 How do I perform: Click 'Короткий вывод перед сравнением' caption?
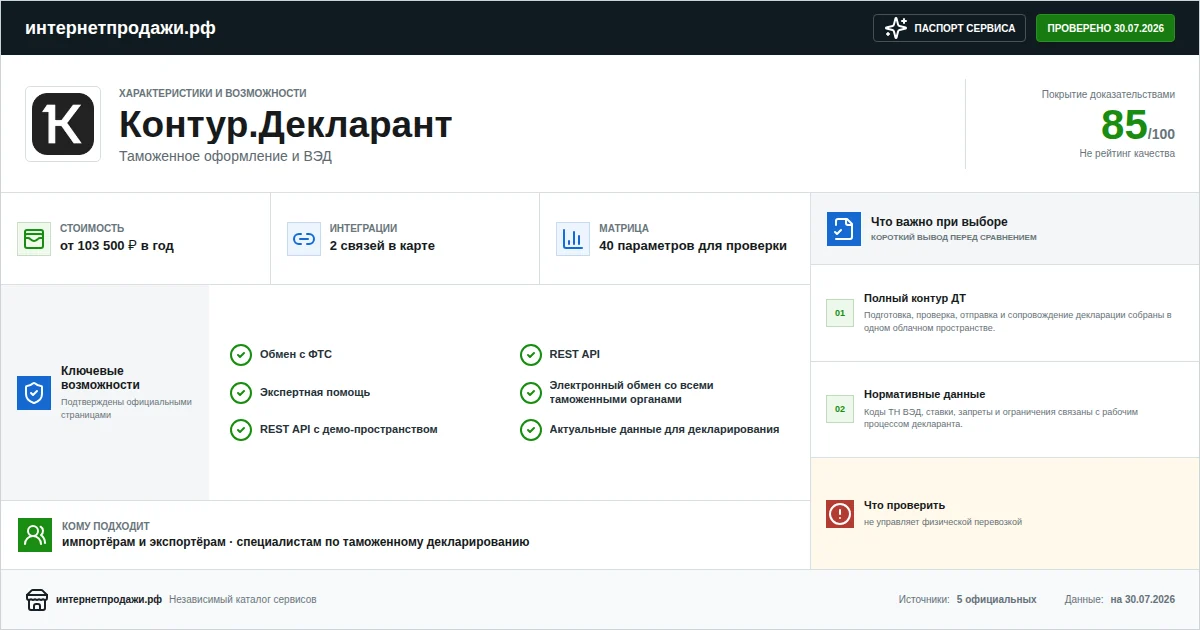click(x=954, y=238)
